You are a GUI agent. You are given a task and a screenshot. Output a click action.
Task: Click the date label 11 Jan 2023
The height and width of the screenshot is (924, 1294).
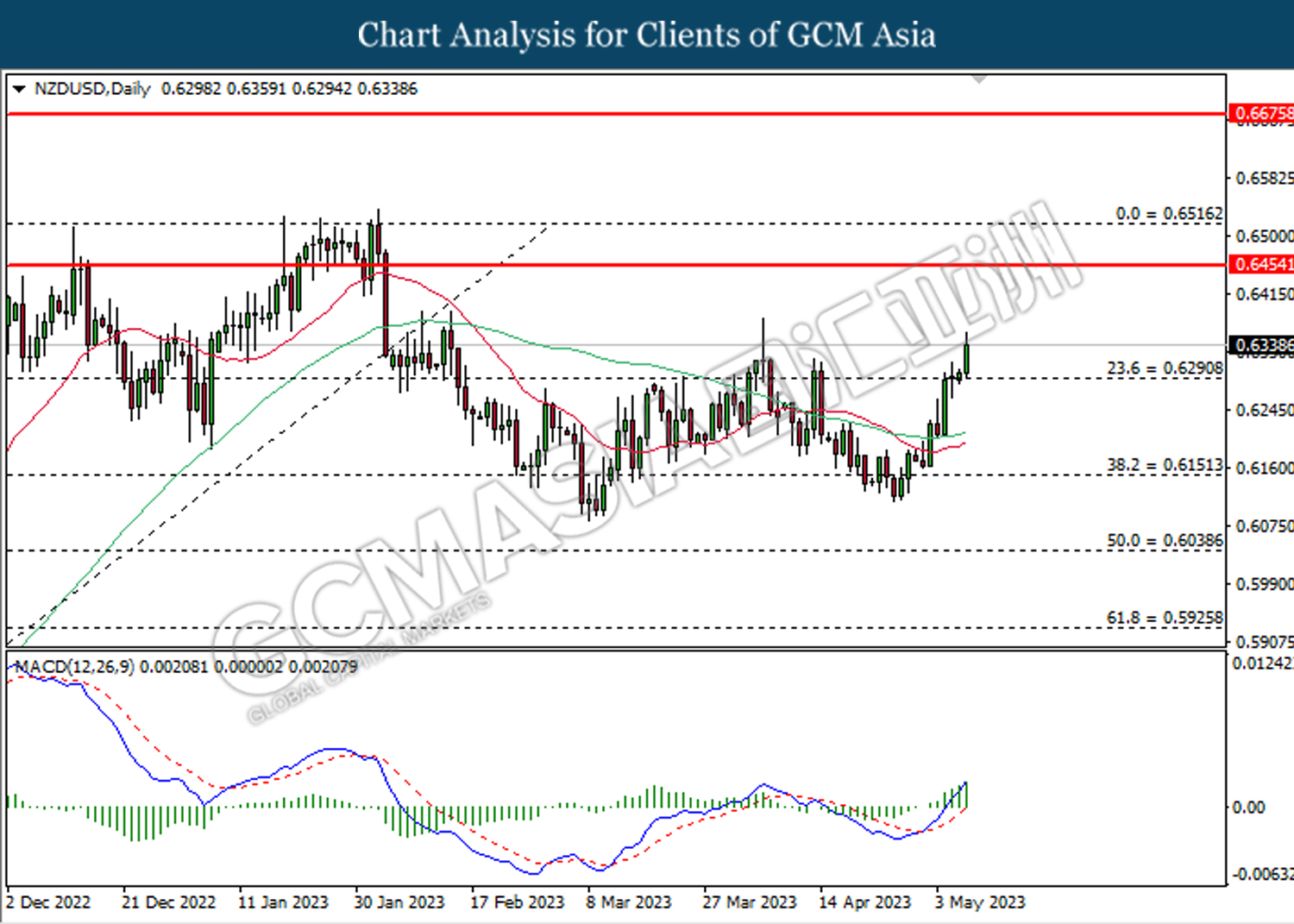(x=283, y=902)
